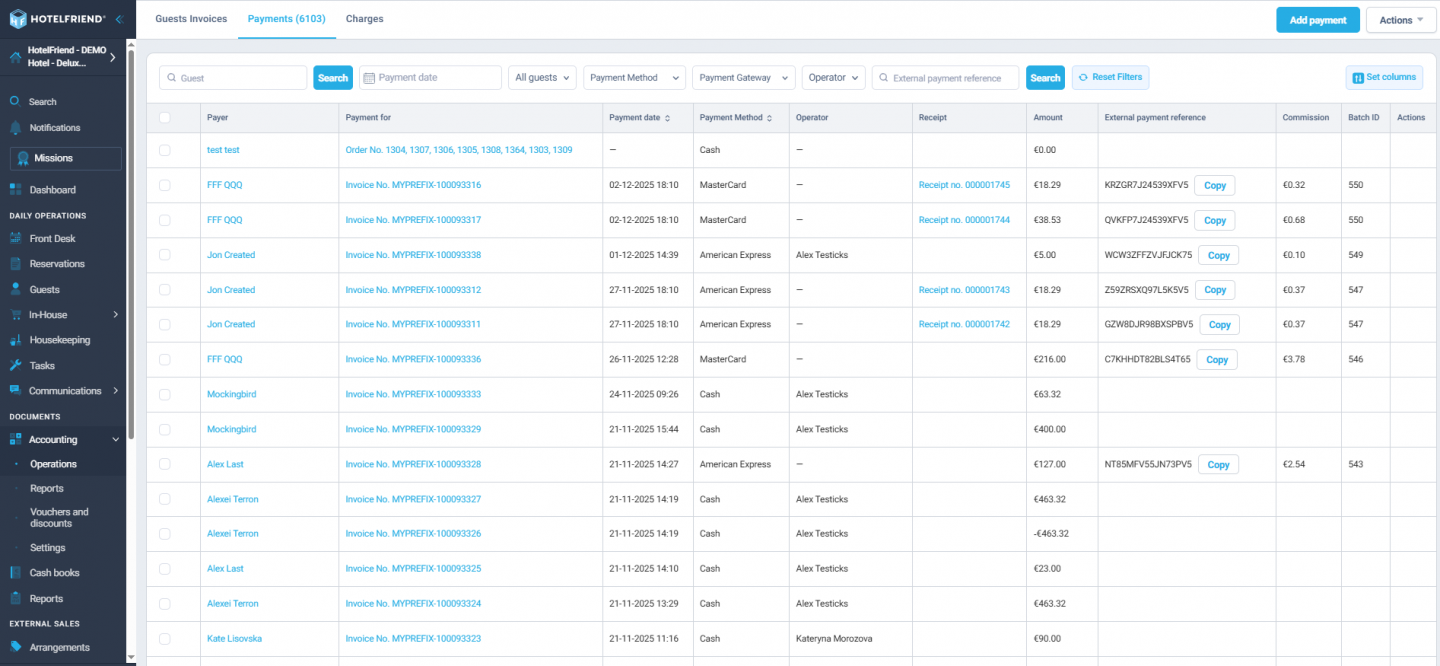This screenshot has width=1440, height=666.
Task: Select the checkbox next to Mockingbird's payment
Action: coord(165,394)
